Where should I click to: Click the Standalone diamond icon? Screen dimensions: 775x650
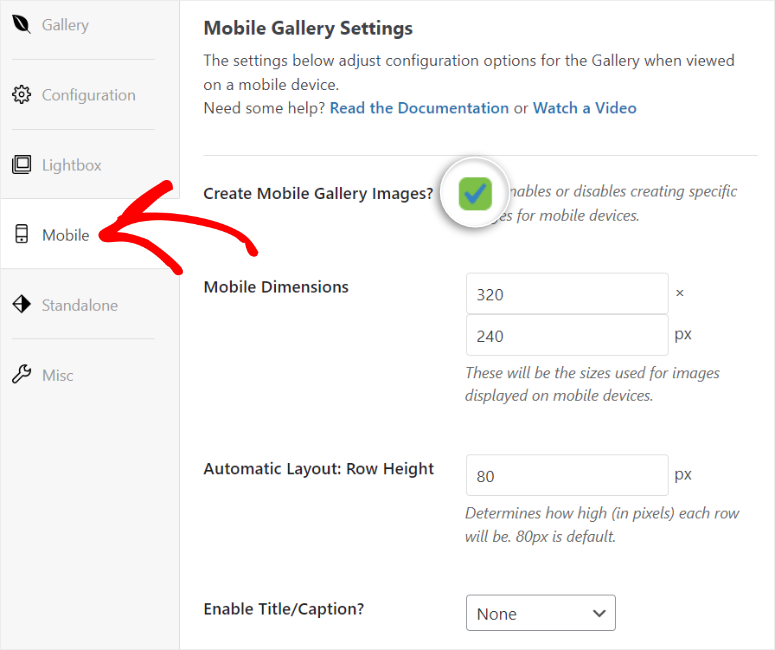[21, 304]
